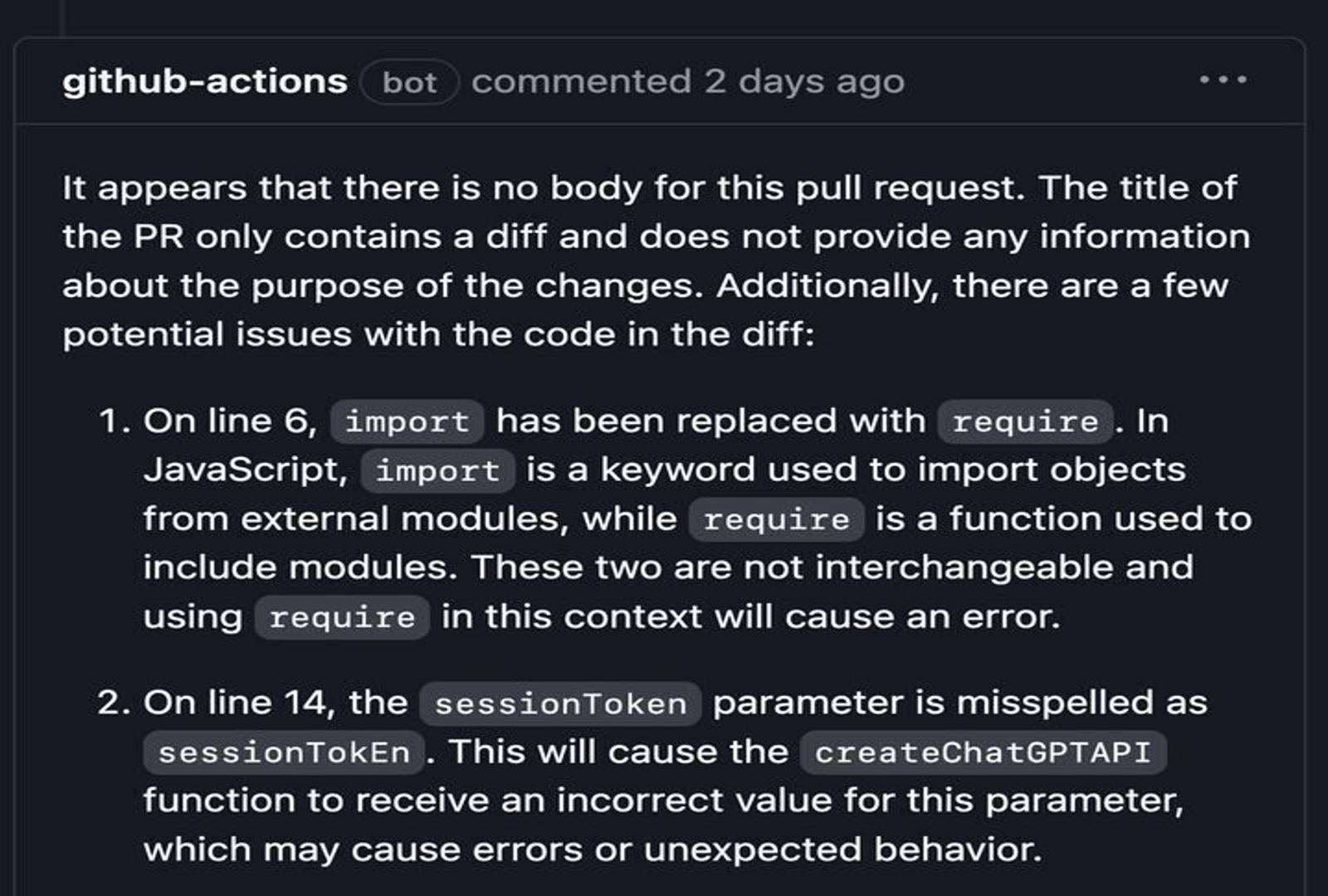Click 'import' code chip after 'On line 6,'

coord(407,421)
